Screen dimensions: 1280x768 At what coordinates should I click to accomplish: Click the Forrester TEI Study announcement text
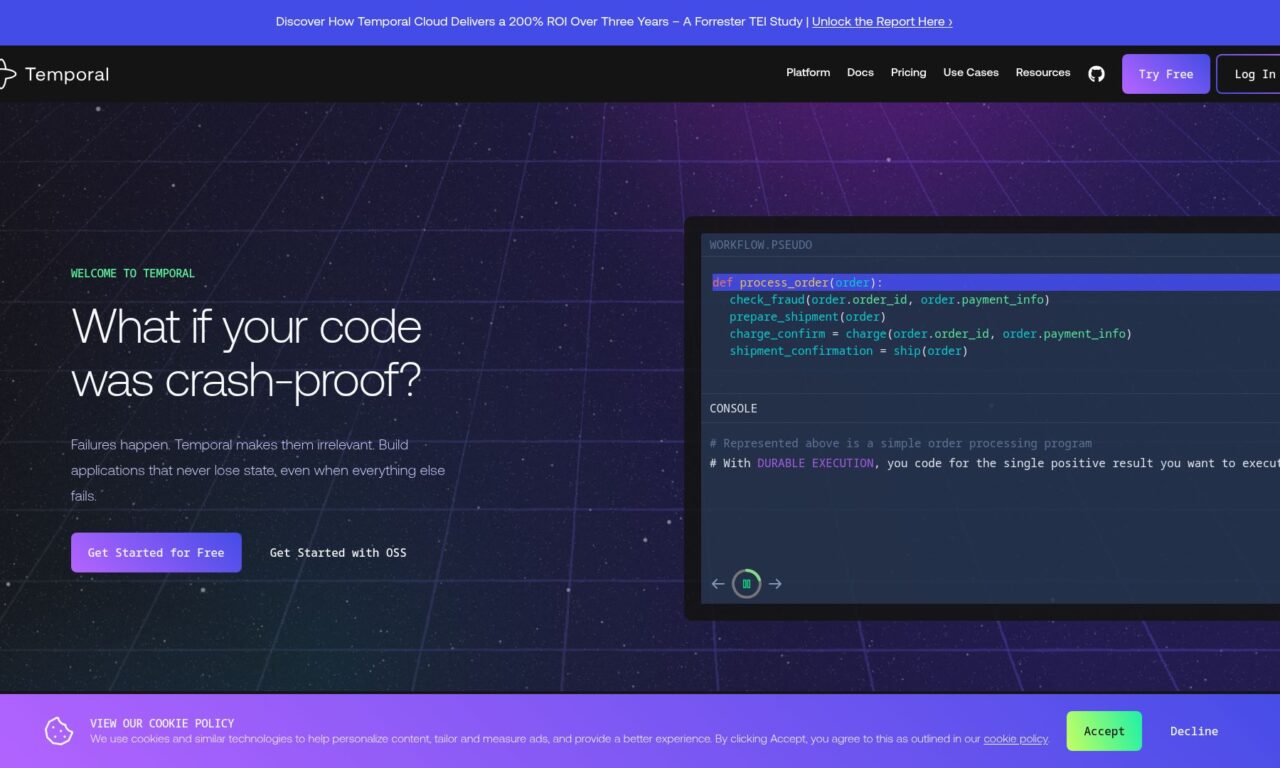pyautogui.click(x=539, y=21)
